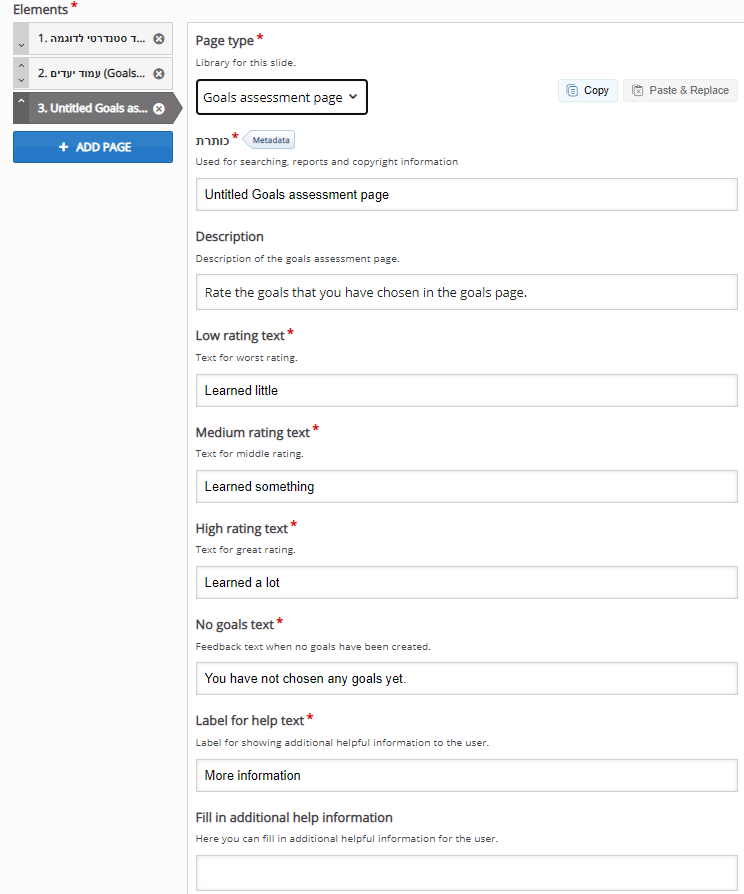Remove page 2 (Goals) with its X icon
The width and height of the screenshot is (744, 894).
(158, 73)
